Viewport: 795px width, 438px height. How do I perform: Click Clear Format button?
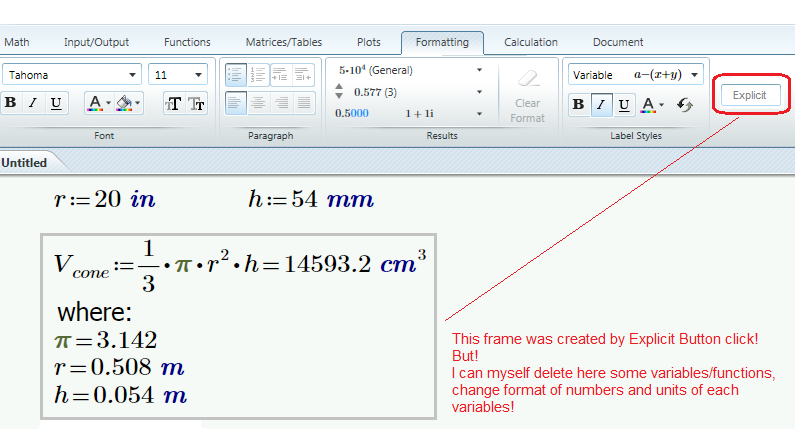[527, 96]
